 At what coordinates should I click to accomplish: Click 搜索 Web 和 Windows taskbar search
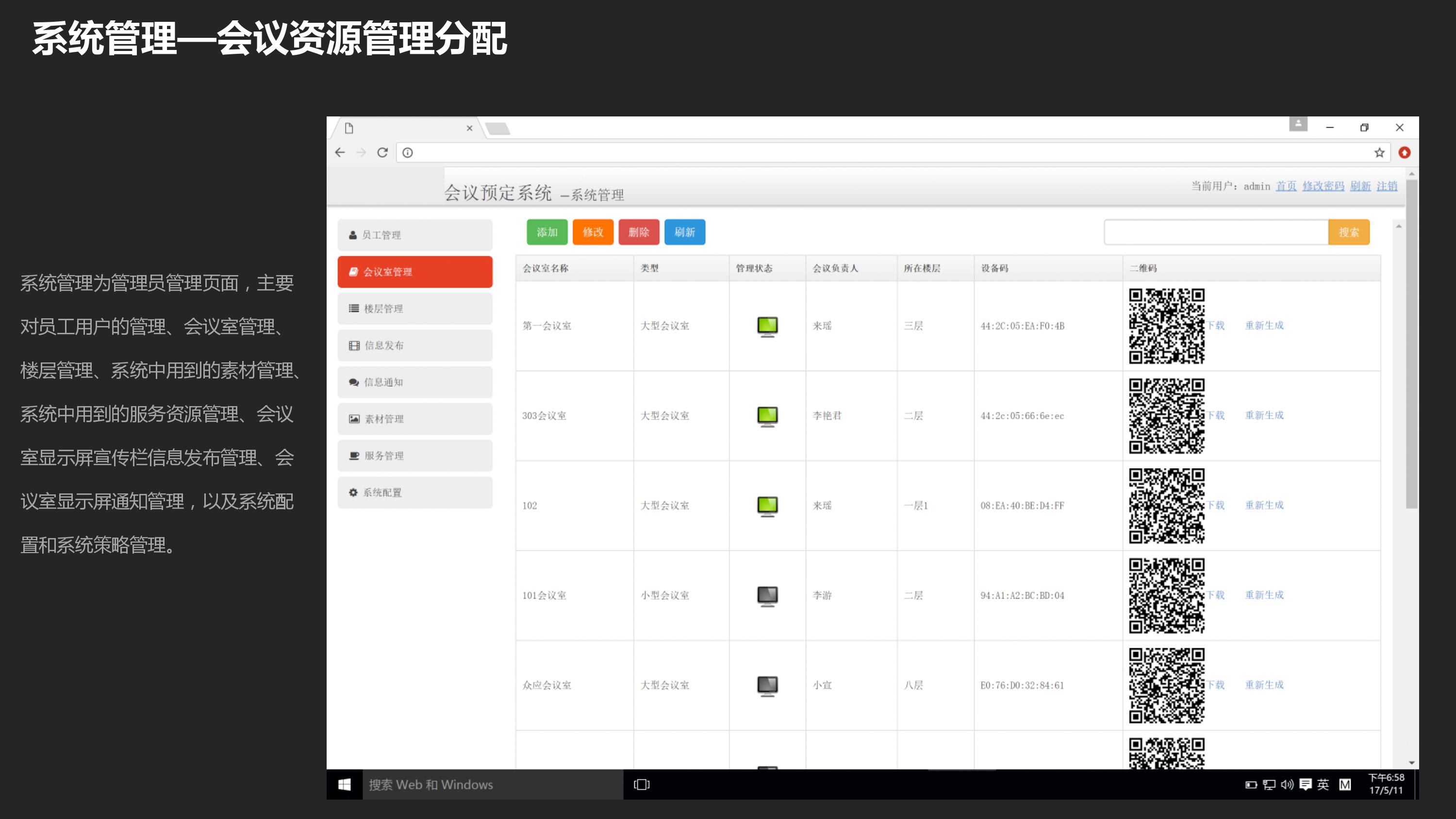pyautogui.click(x=493, y=785)
